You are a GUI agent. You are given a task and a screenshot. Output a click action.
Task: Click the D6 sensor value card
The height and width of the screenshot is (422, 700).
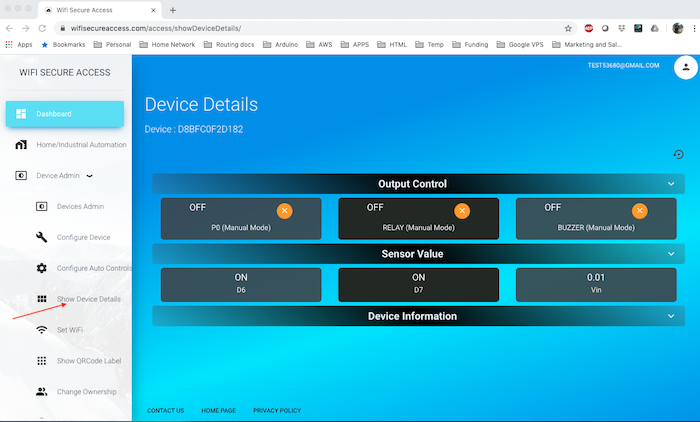click(x=241, y=285)
